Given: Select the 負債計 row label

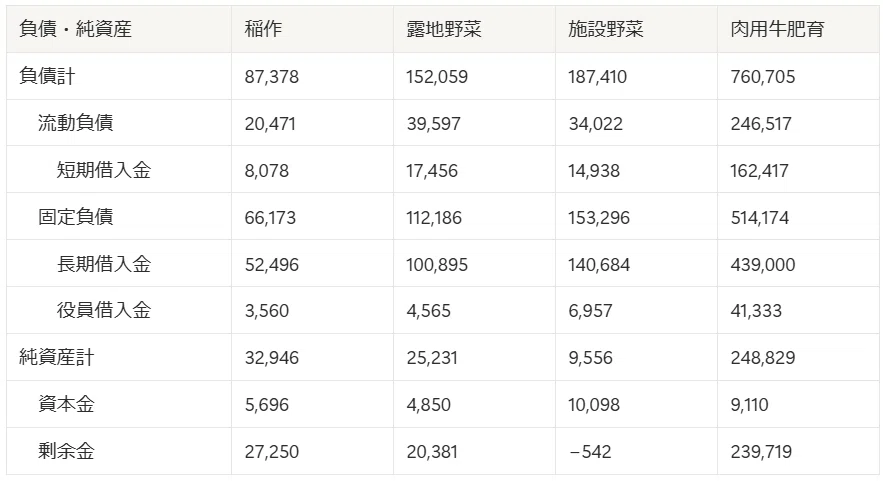Looking at the screenshot, I should (119, 77).
